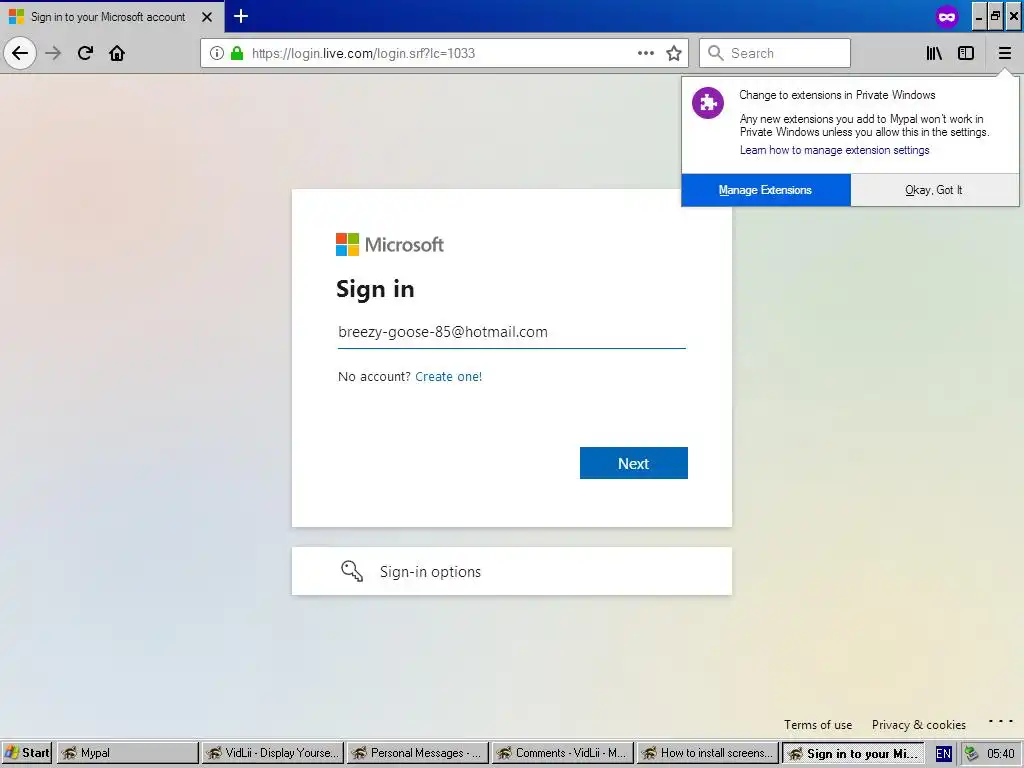The image size is (1024, 768).
Task: Click the EN language indicator
Action: (943, 754)
